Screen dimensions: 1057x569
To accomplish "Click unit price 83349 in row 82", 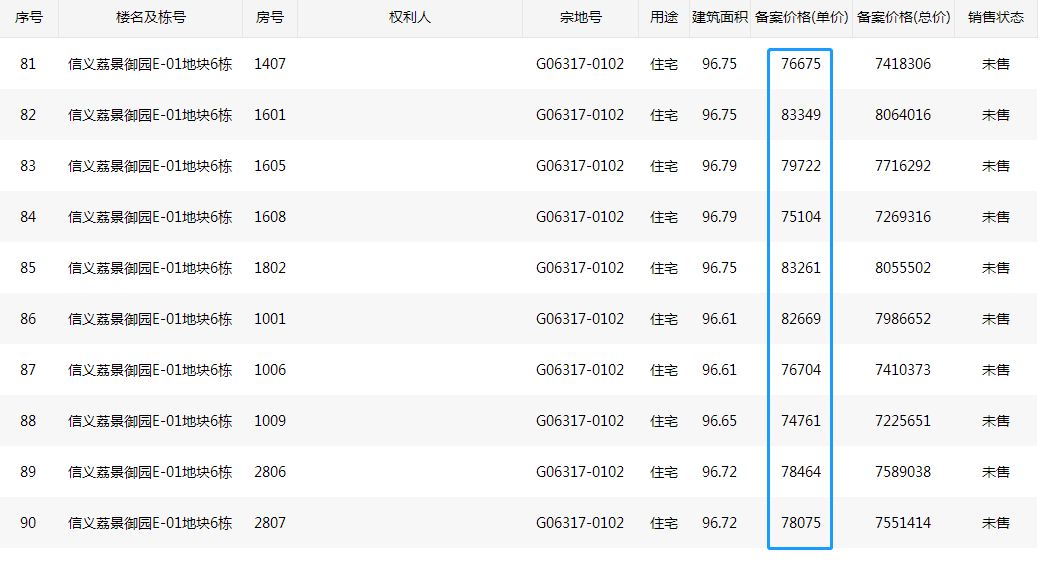I will pos(801,115).
